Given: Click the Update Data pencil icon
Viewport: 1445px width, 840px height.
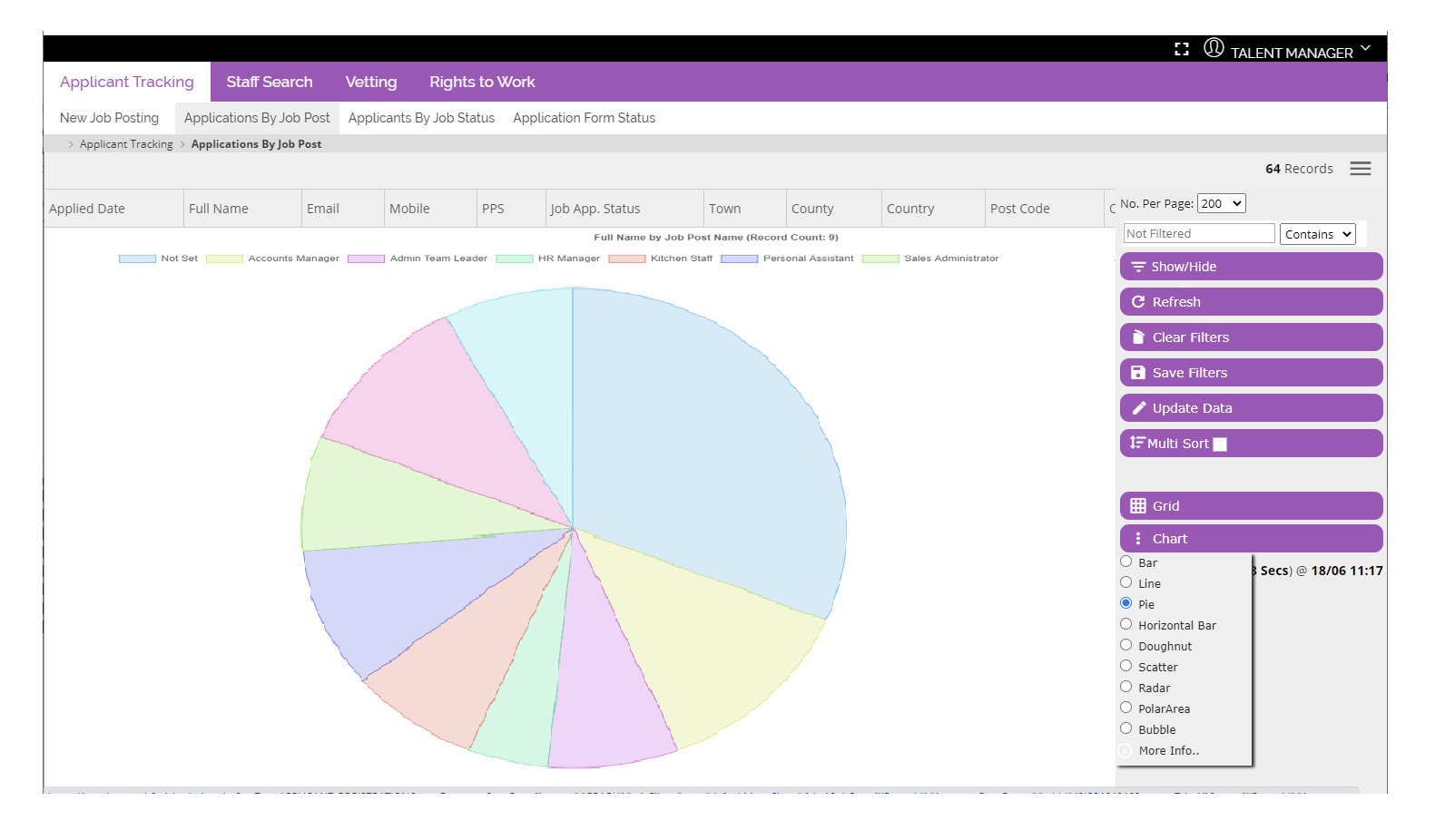Looking at the screenshot, I should [1138, 408].
